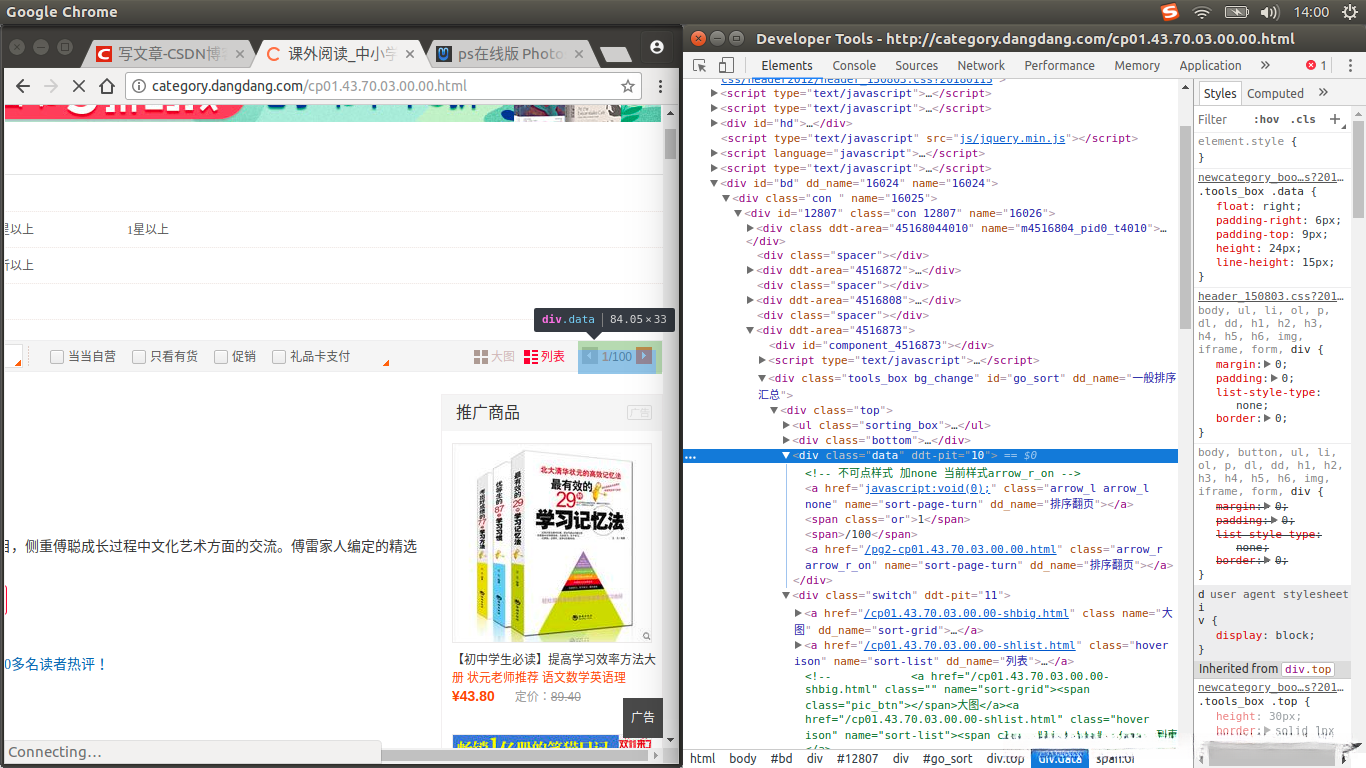Toggle the device toolbar icon in DevTools
Image resolution: width=1366 pixels, height=768 pixels.
(x=726, y=65)
